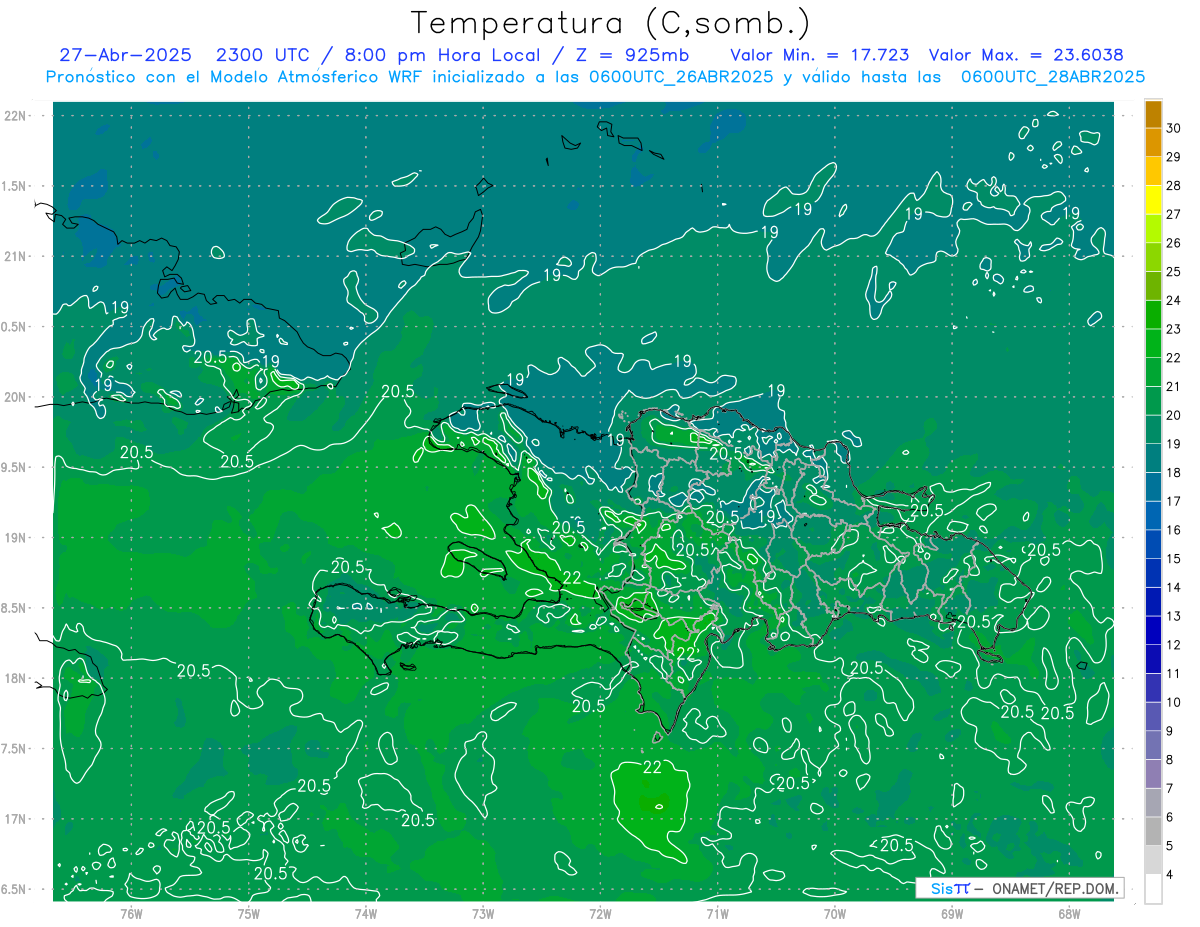Select the valid-until time "0600UTC_28ABR2025"

pos(1053,77)
